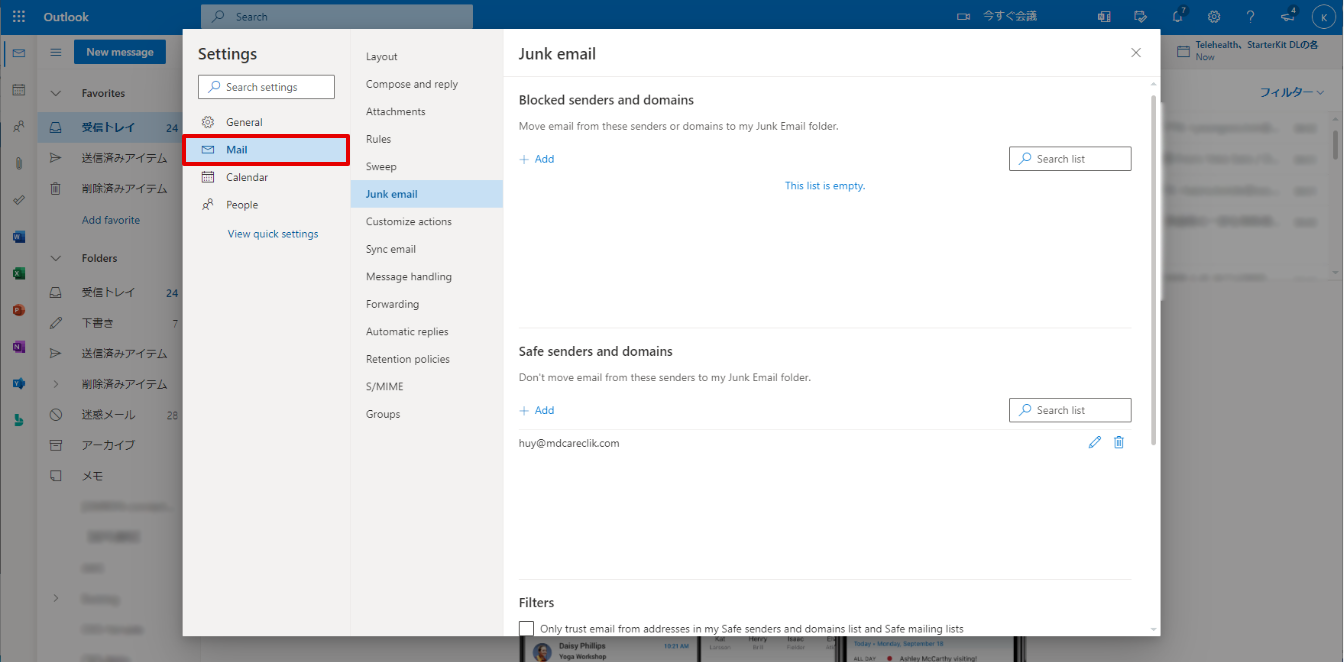The image size is (1344, 662).
Task: Open Automatic replies settings
Action: tap(427, 332)
